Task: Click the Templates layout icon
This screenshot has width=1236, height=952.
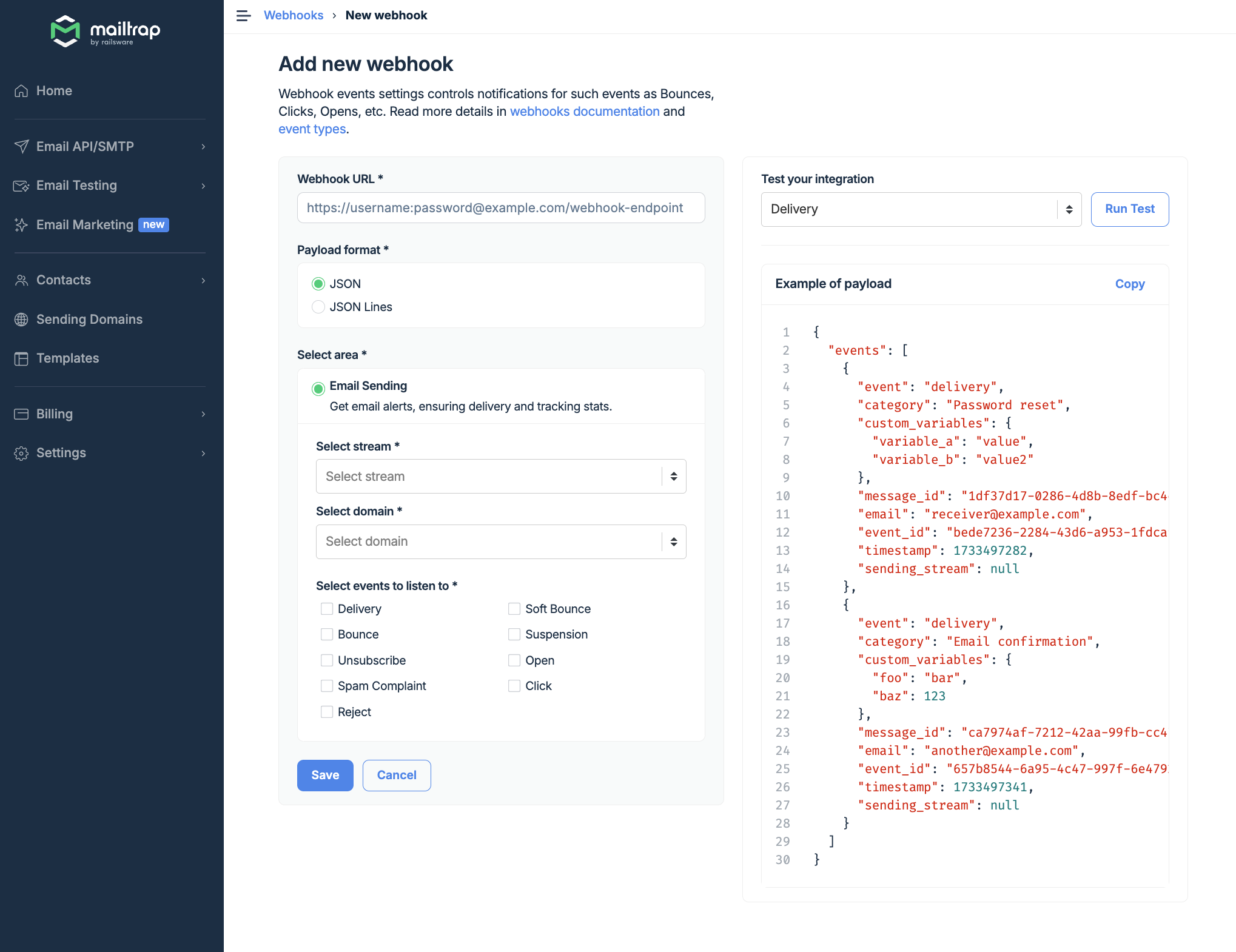Action: tap(21, 358)
